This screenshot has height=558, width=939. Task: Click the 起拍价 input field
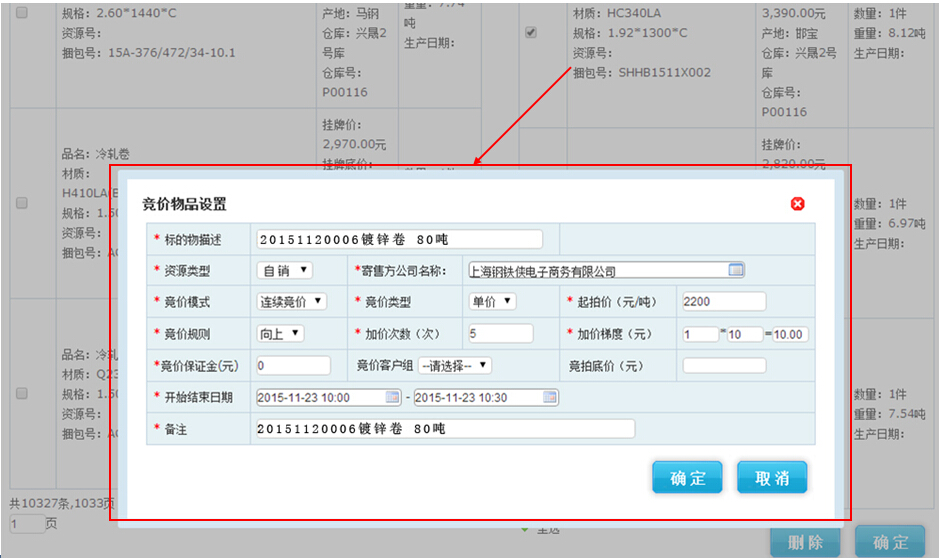[x=723, y=302]
